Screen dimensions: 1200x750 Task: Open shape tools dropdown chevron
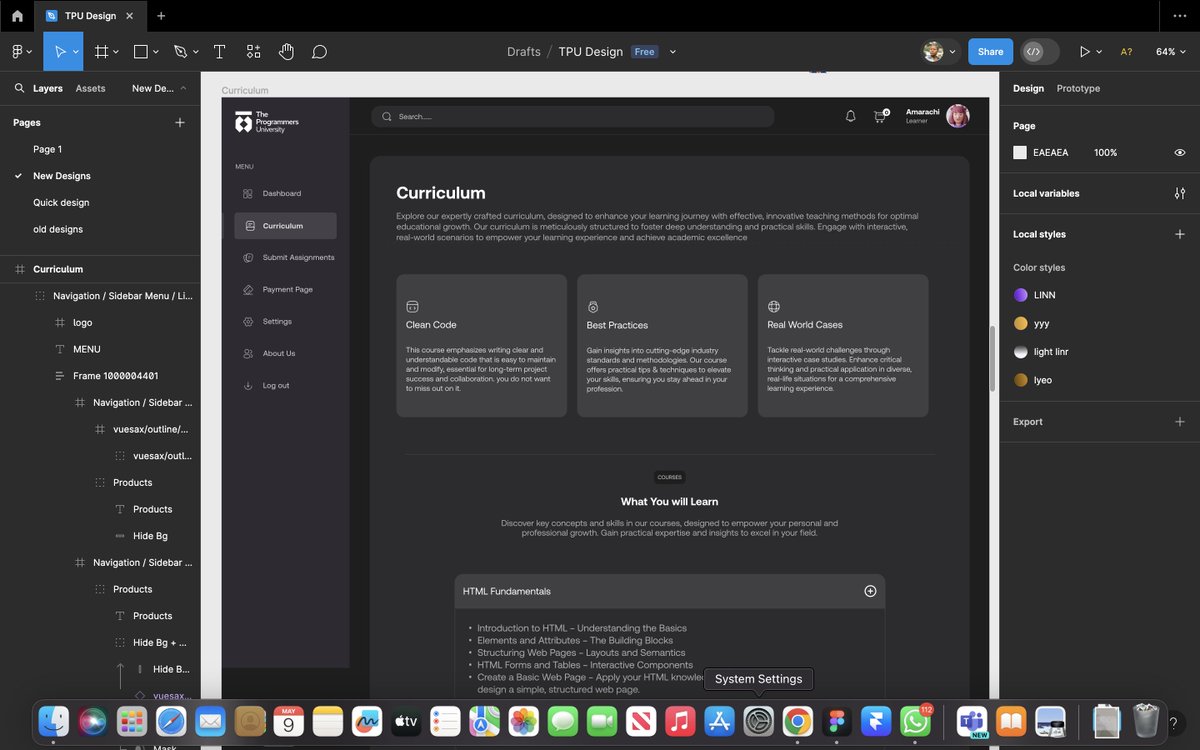[157, 52]
